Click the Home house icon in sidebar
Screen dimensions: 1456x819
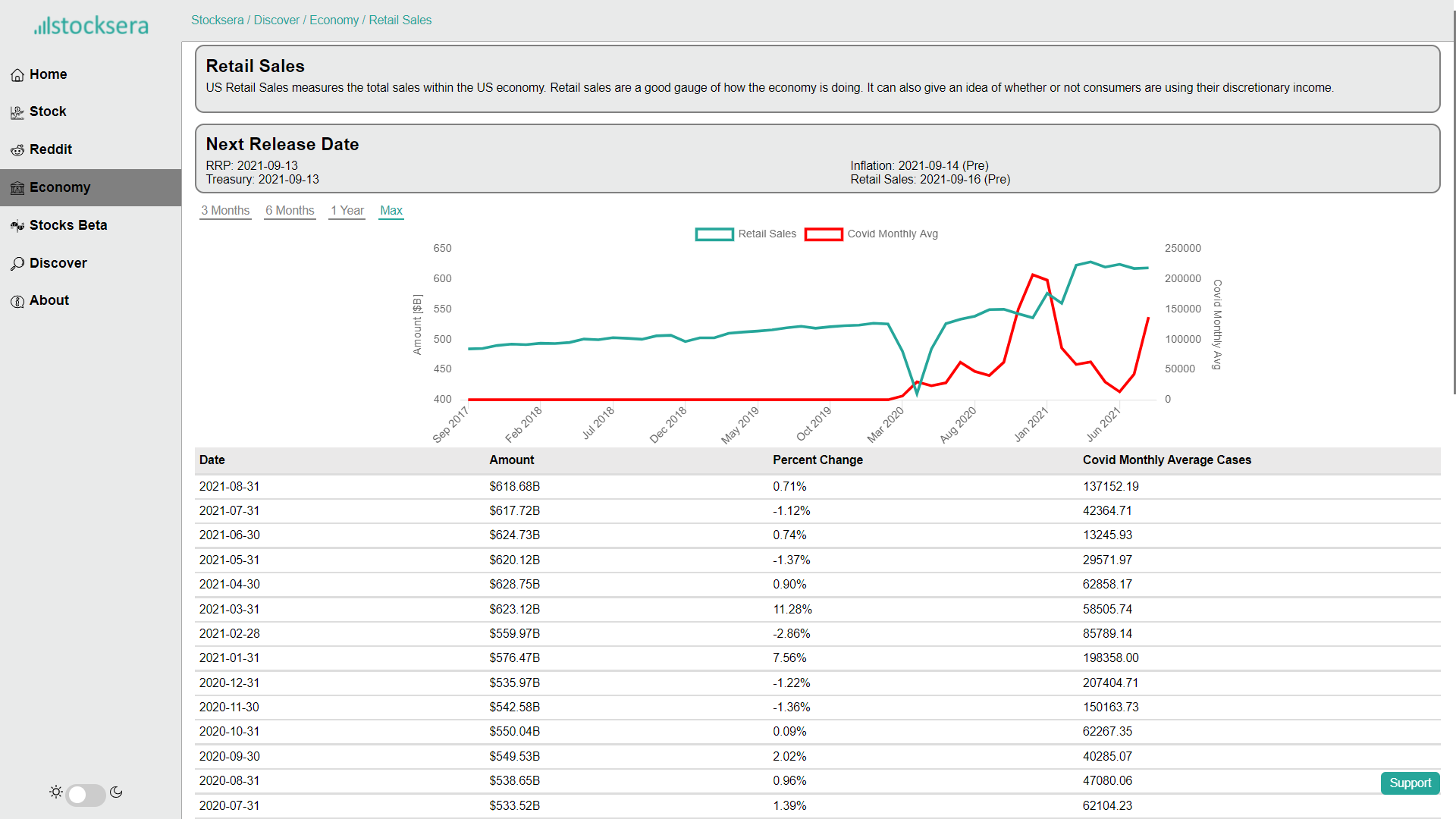(x=17, y=75)
